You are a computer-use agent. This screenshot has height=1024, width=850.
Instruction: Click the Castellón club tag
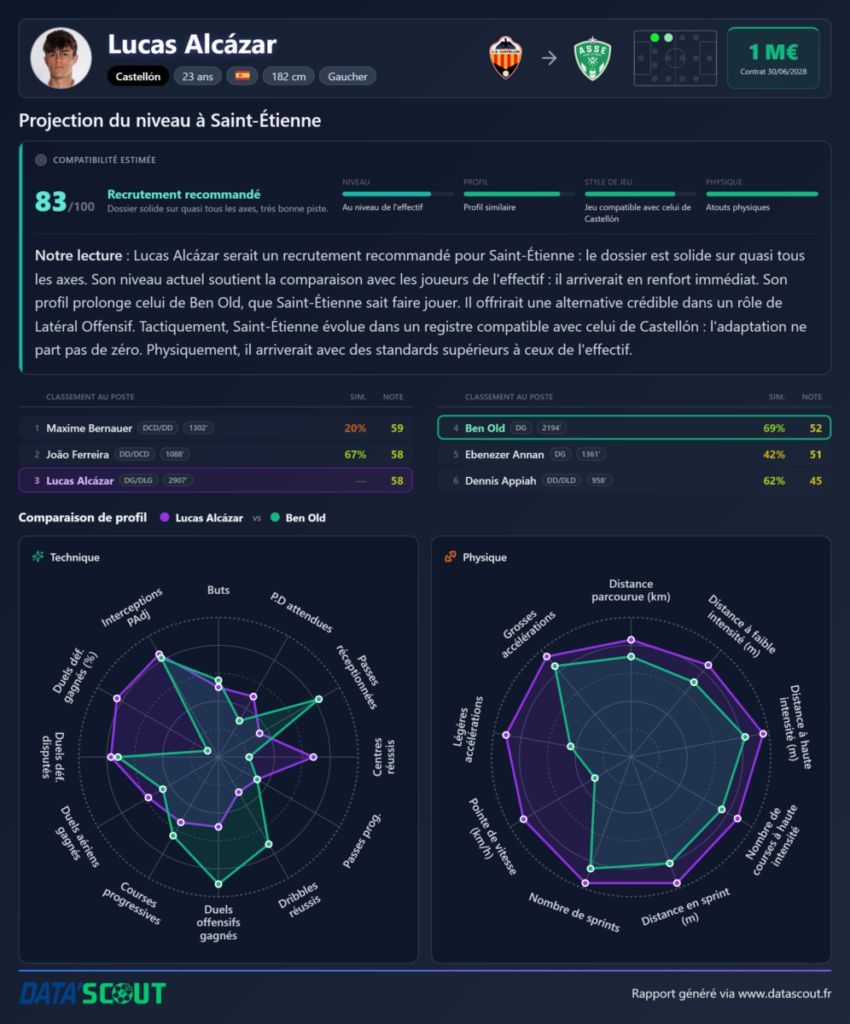(138, 76)
